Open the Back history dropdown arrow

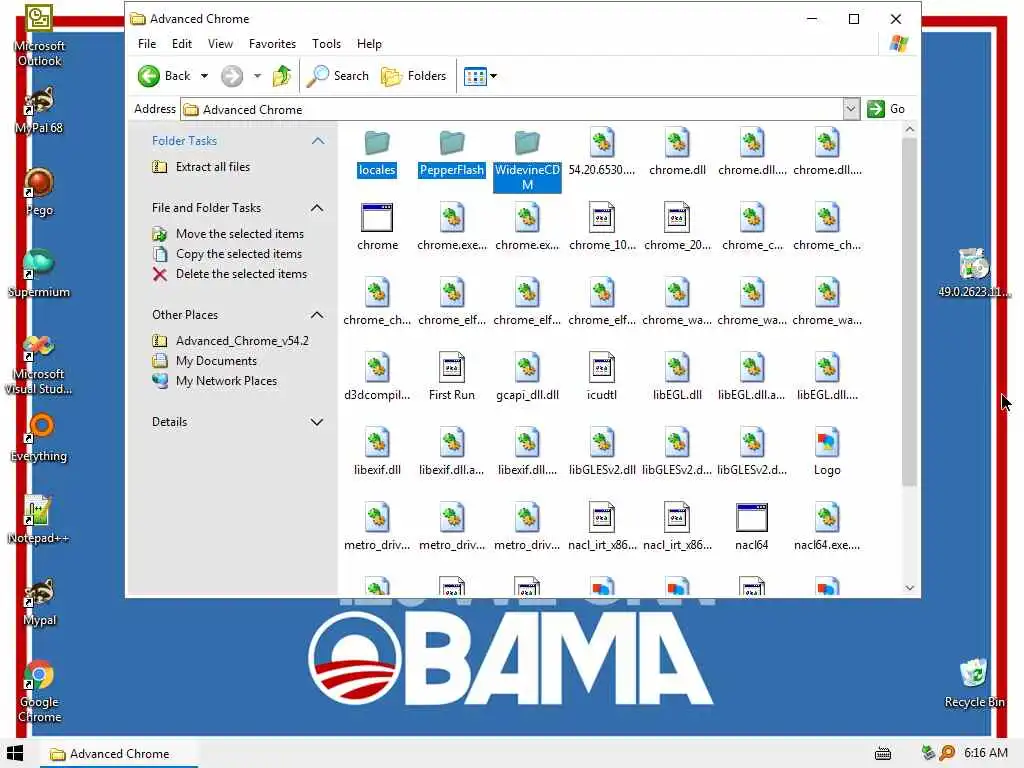pyautogui.click(x=204, y=76)
